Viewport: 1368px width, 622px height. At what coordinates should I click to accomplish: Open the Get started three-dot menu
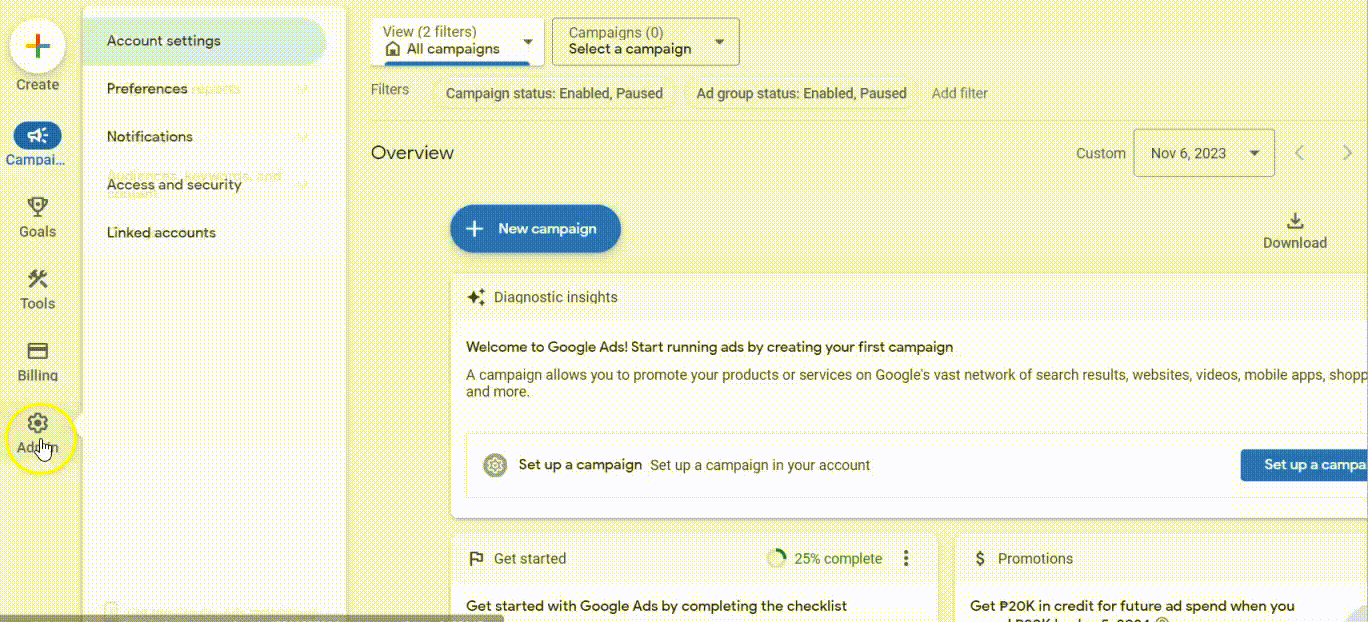click(906, 558)
